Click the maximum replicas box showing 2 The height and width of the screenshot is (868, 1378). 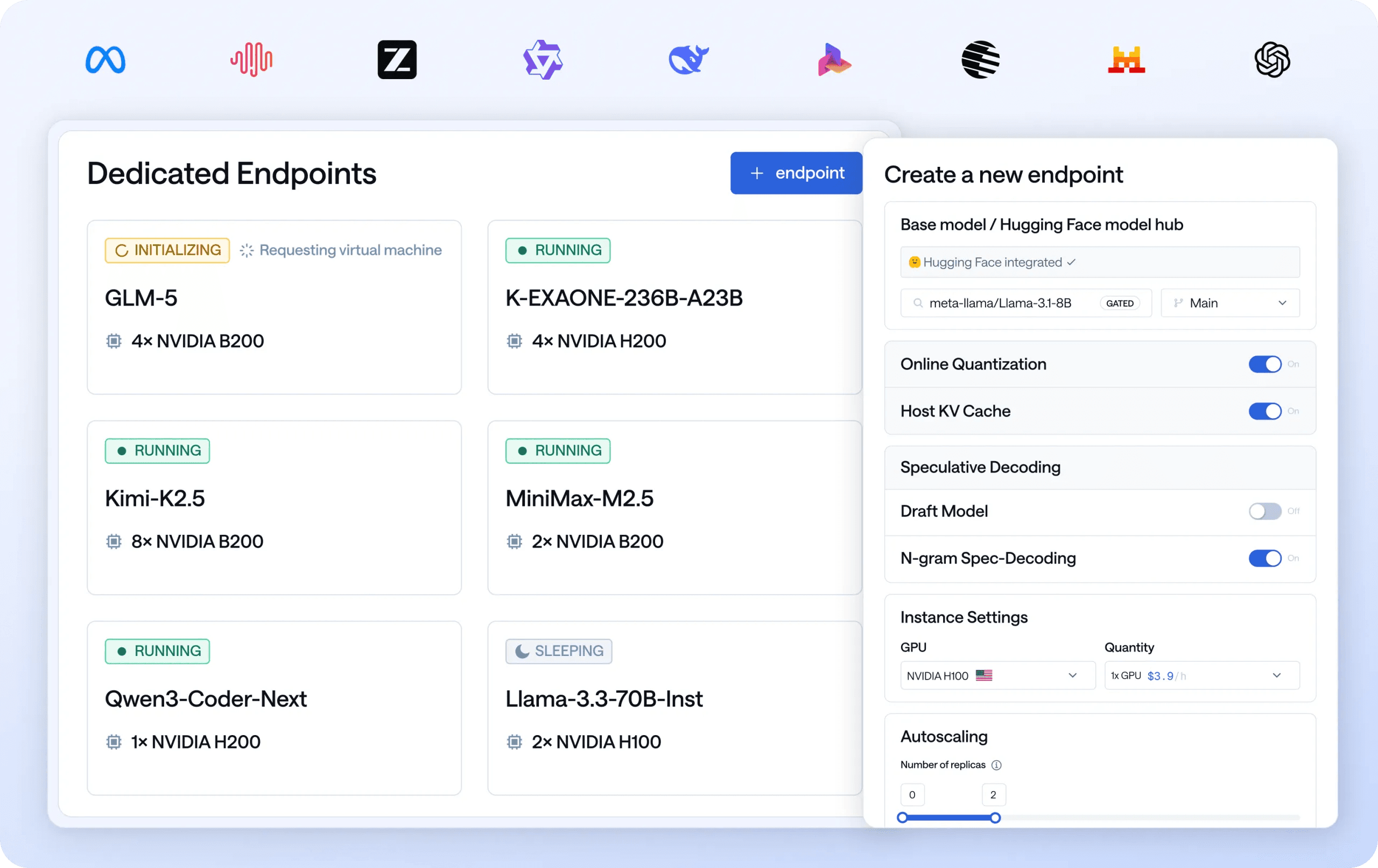point(994,795)
